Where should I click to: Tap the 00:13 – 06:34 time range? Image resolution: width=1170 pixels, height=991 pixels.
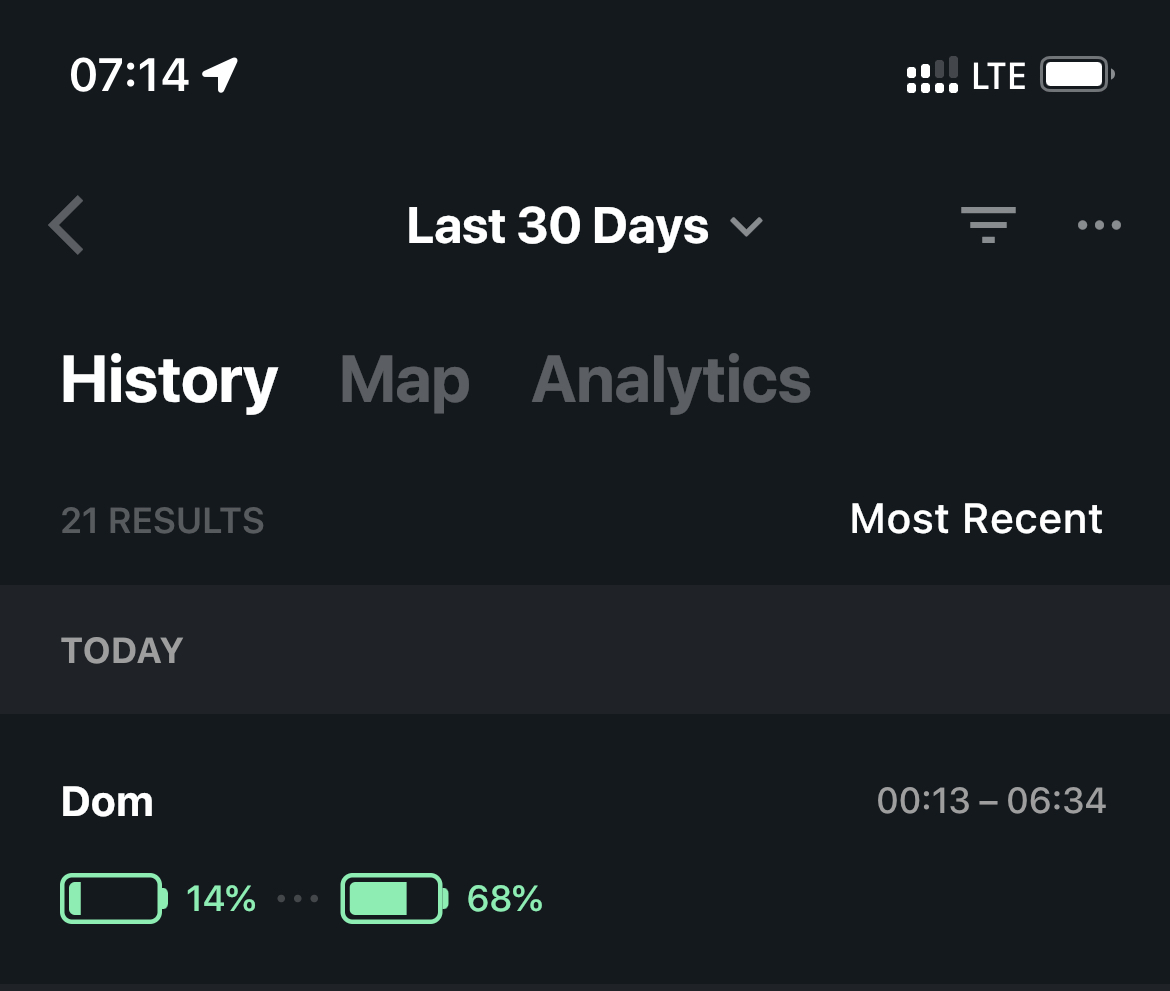pyautogui.click(x=991, y=801)
